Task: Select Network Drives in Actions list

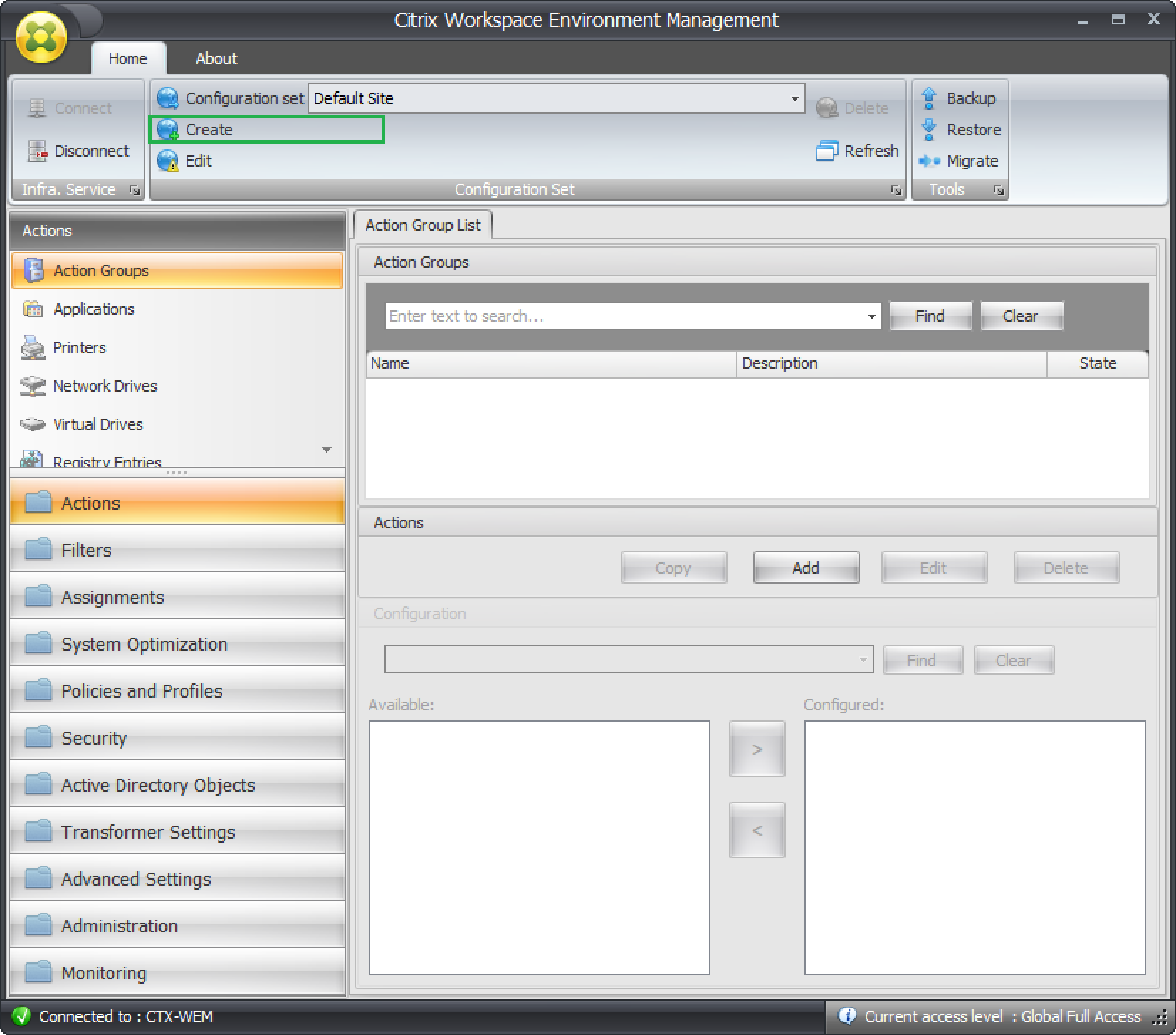Action: pyautogui.click(x=105, y=386)
